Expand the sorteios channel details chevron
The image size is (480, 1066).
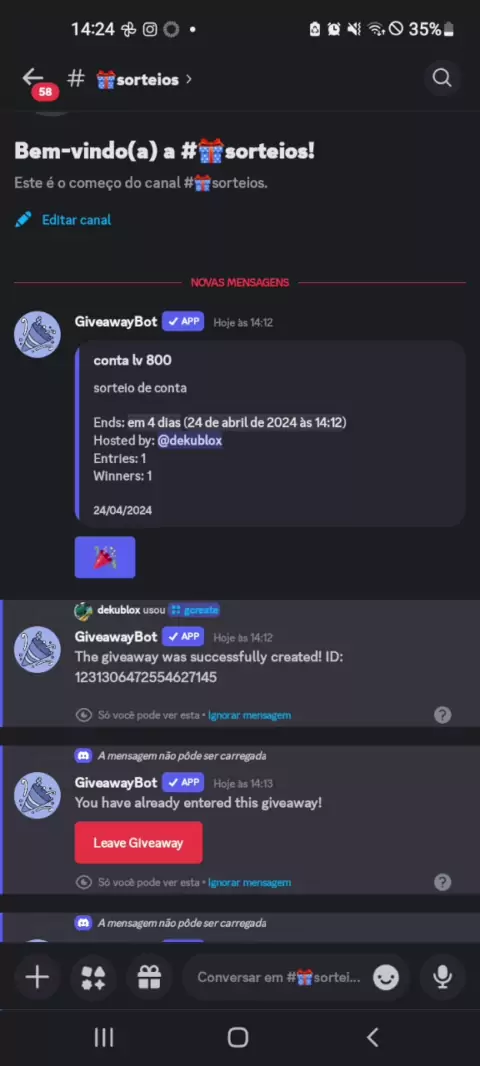[189, 80]
